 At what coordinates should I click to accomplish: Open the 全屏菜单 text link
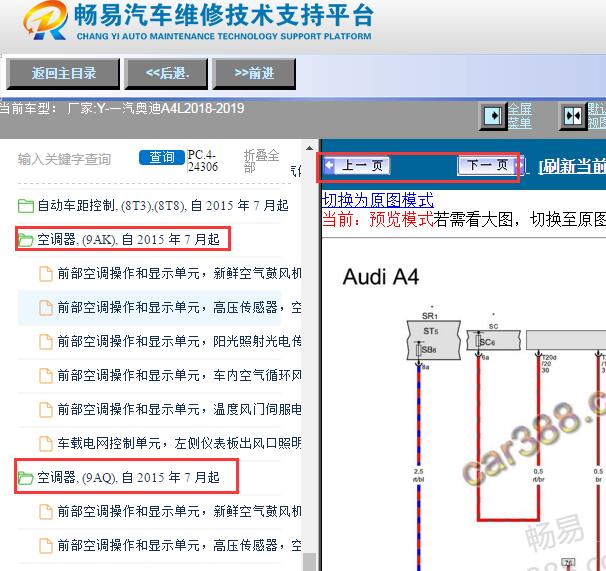click(519, 116)
